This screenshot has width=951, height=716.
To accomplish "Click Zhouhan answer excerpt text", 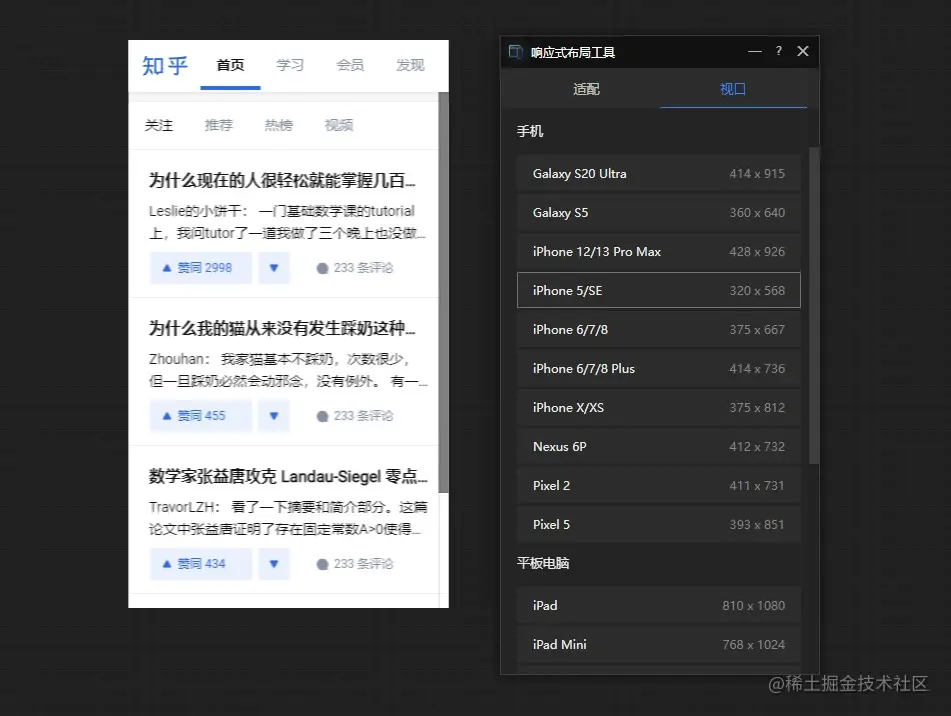I will pos(288,370).
